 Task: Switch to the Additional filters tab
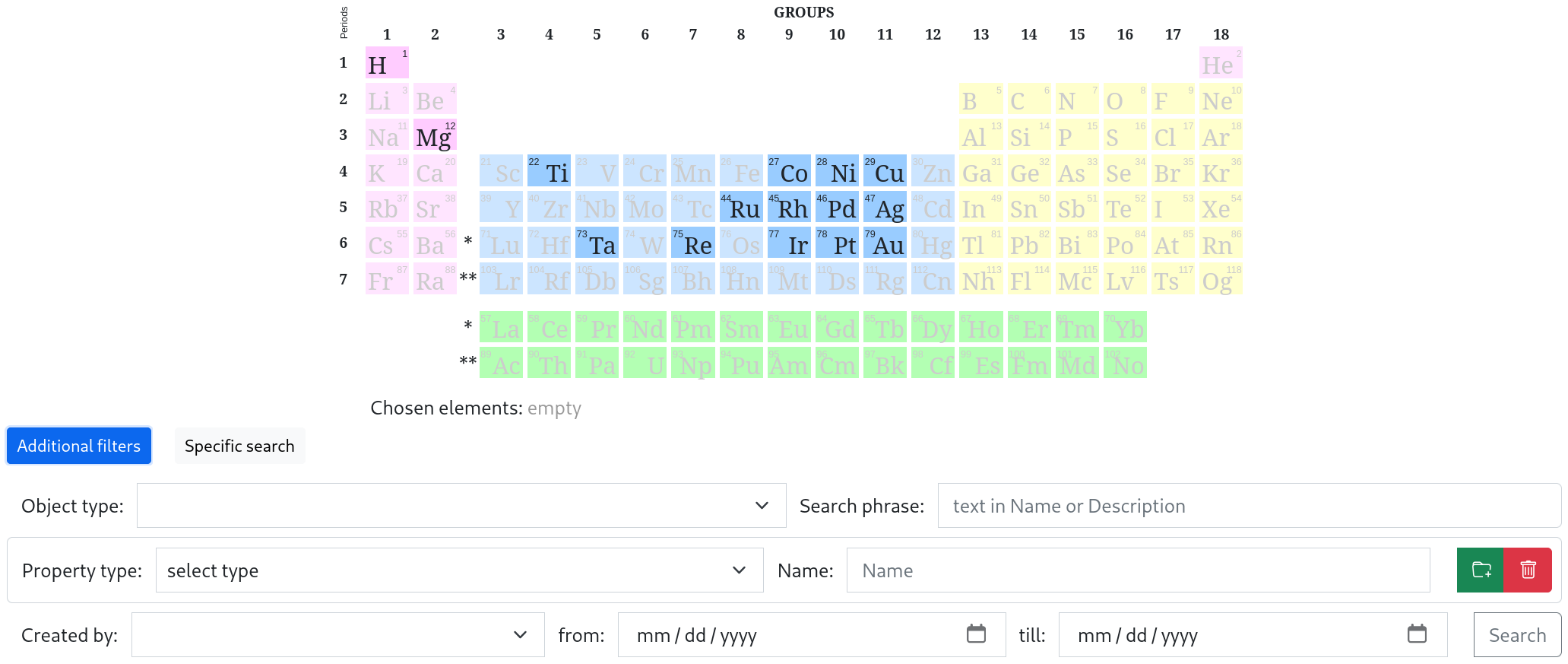click(79, 446)
